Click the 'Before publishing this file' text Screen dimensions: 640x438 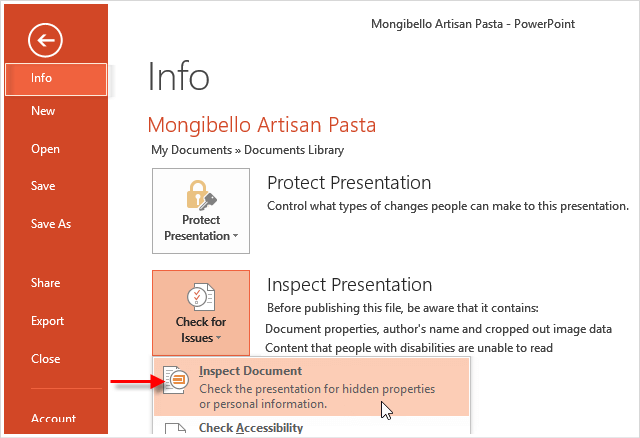click(x=403, y=308)
